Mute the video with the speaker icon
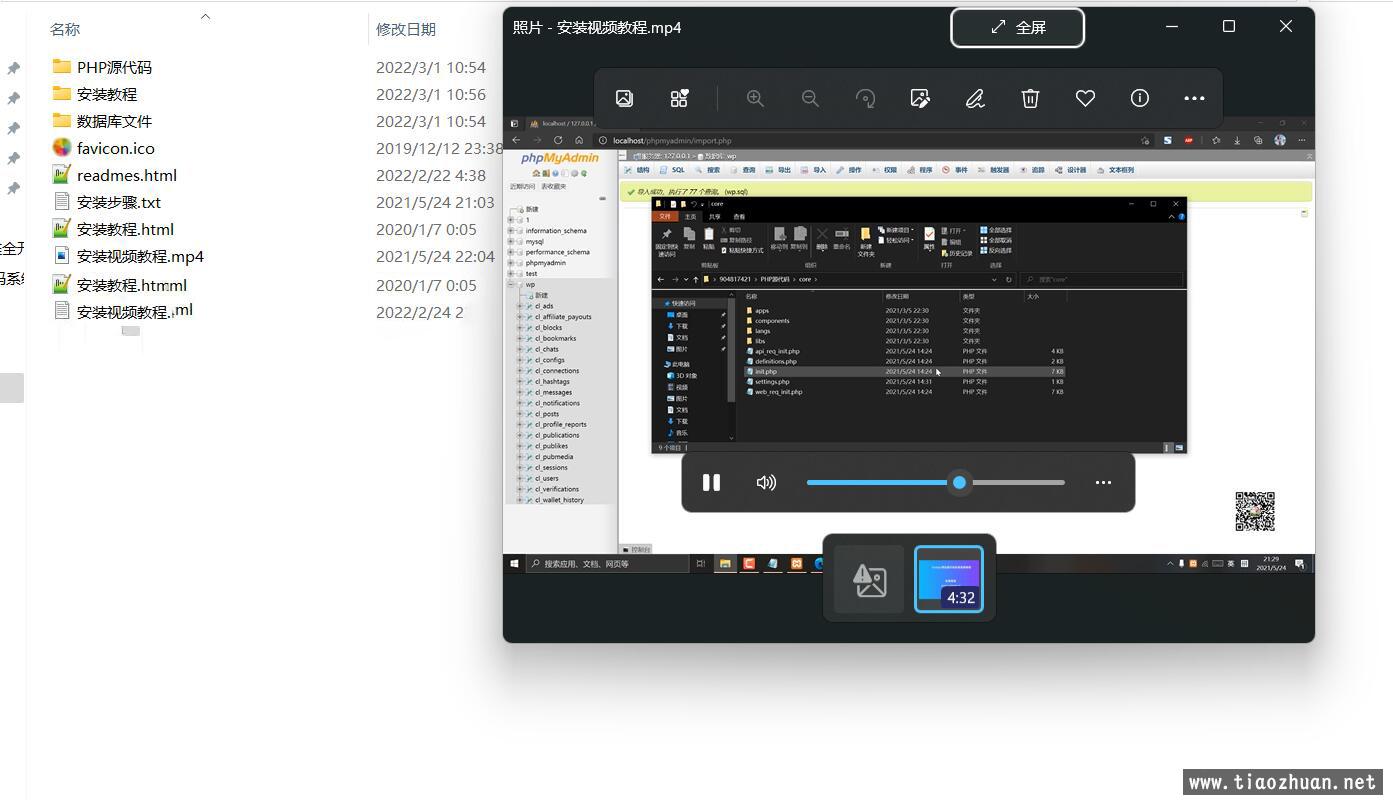Image resolution: width=1393 pixels, height=800 pixels. coord(766,482)
